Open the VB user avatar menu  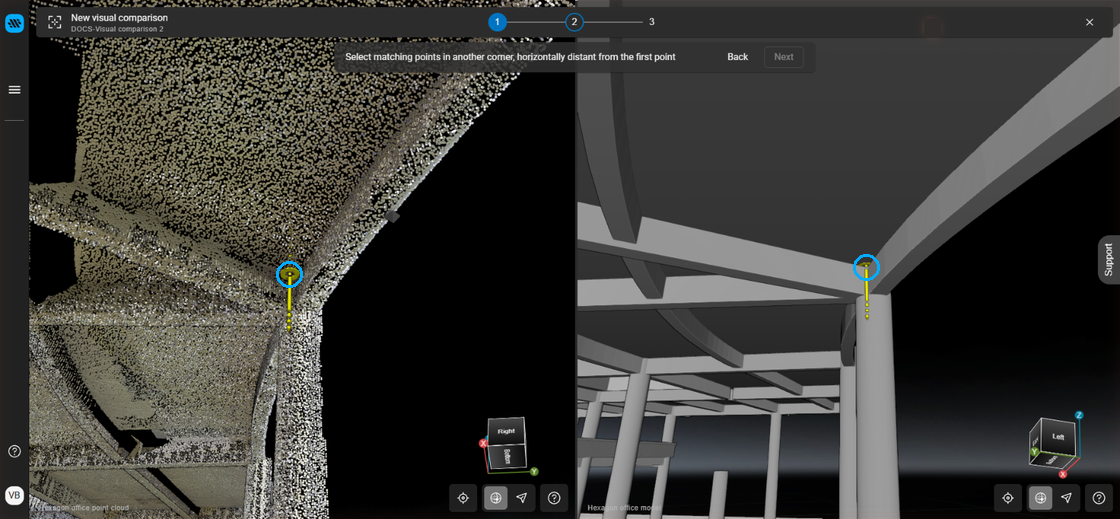(14, 495)
